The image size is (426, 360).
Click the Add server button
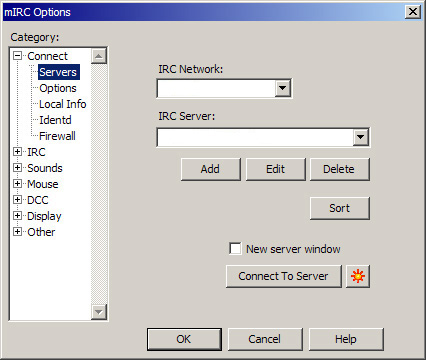[210, 169]
